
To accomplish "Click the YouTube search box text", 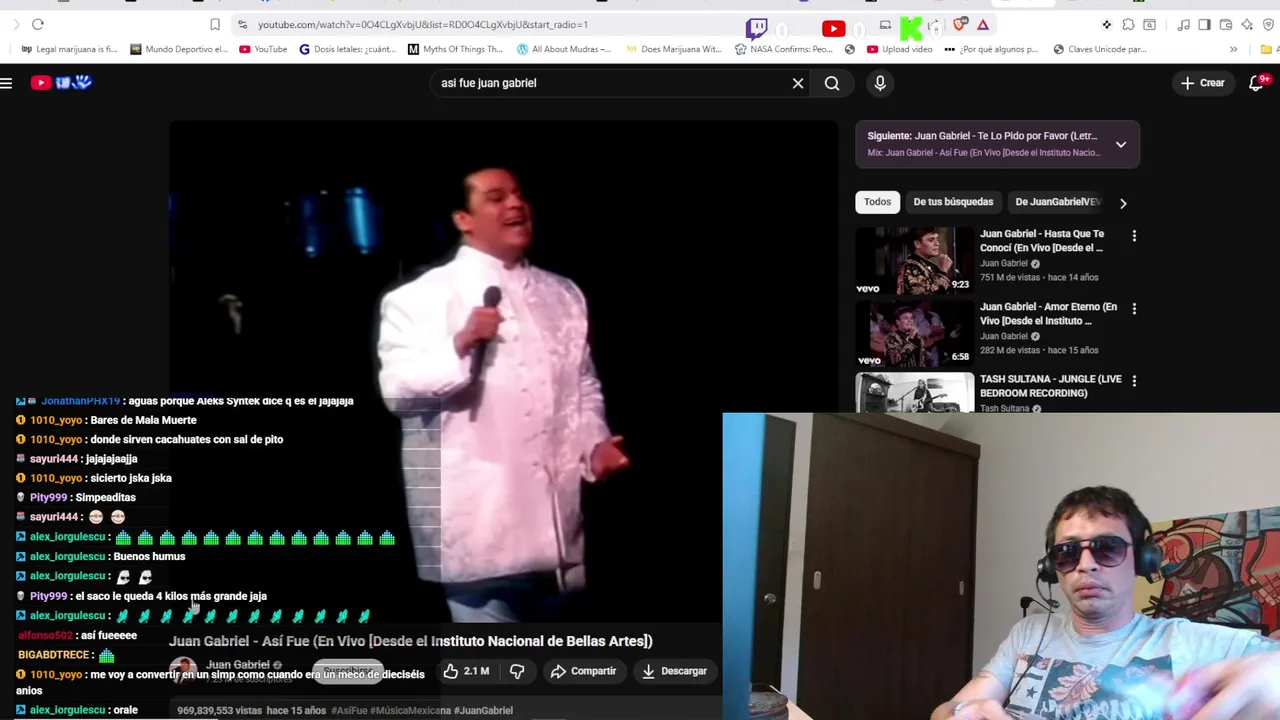I will click(489, 83).
